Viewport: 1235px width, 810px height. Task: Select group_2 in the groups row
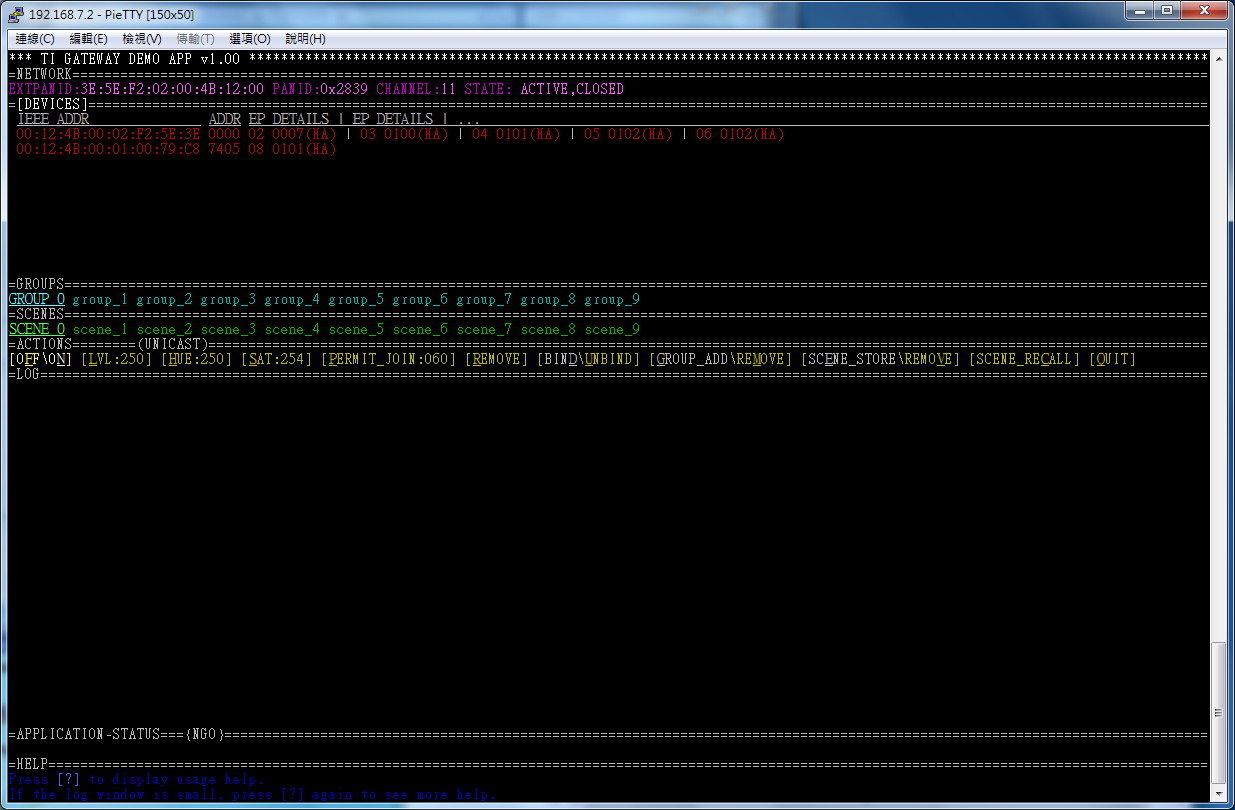(164, 299)
